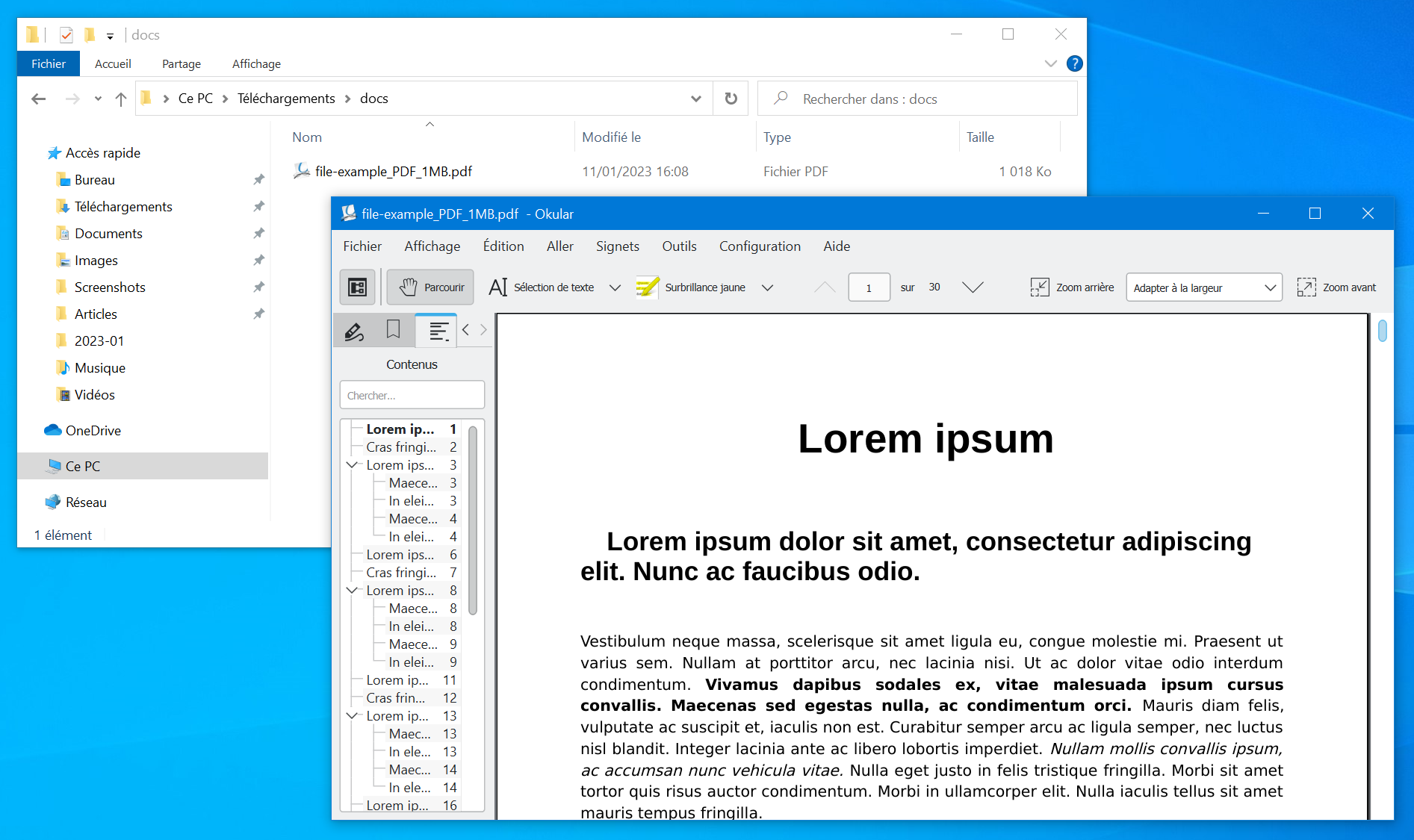The height and width of the screenshot is (840, 1414).
Task: Open the Okular Affichage menu
Action: tap(432, 246)
